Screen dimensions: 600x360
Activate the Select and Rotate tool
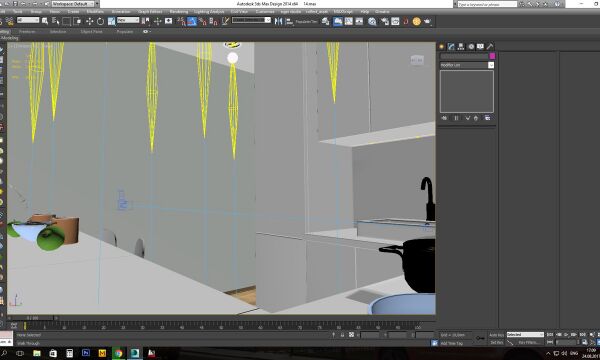click(x=100, y=21)
